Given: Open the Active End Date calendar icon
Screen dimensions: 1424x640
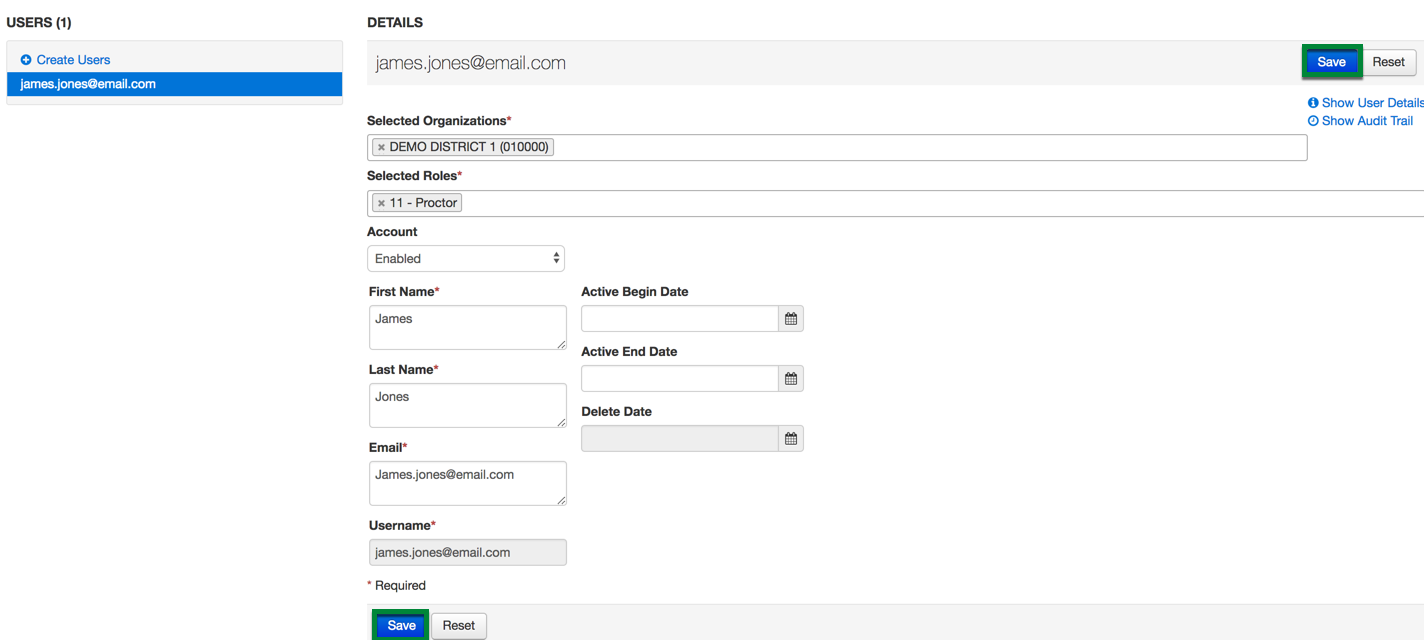Looking at the screenshot, I should (x=791, y=379).
